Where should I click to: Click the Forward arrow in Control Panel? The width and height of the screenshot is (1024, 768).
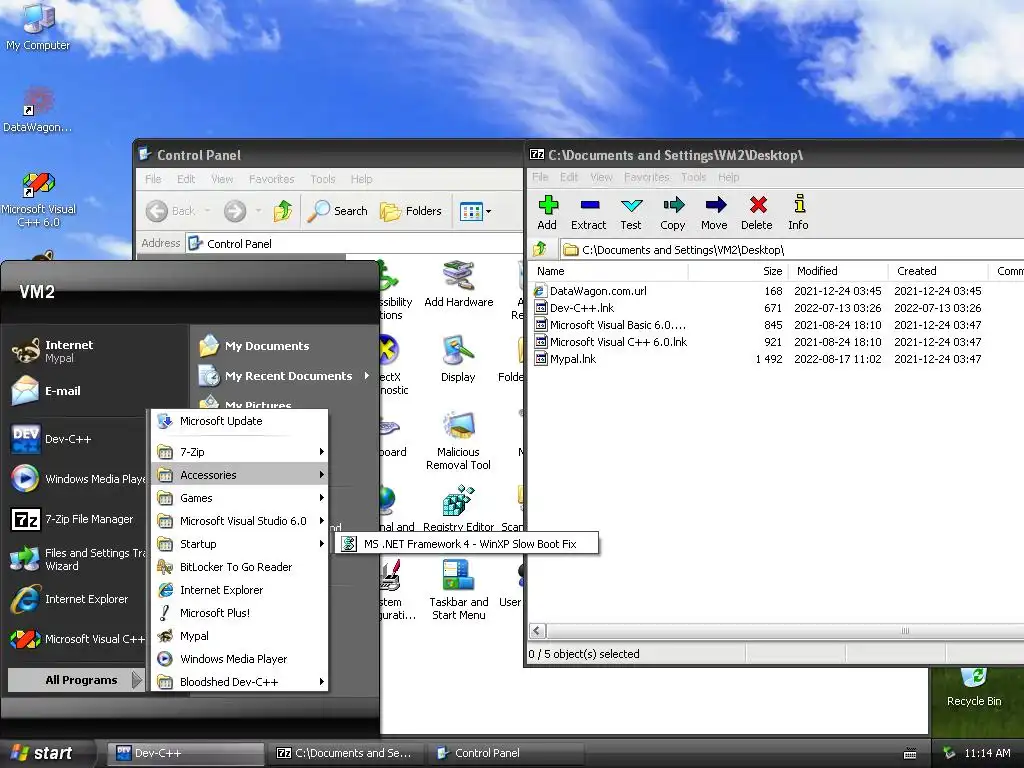235,211
